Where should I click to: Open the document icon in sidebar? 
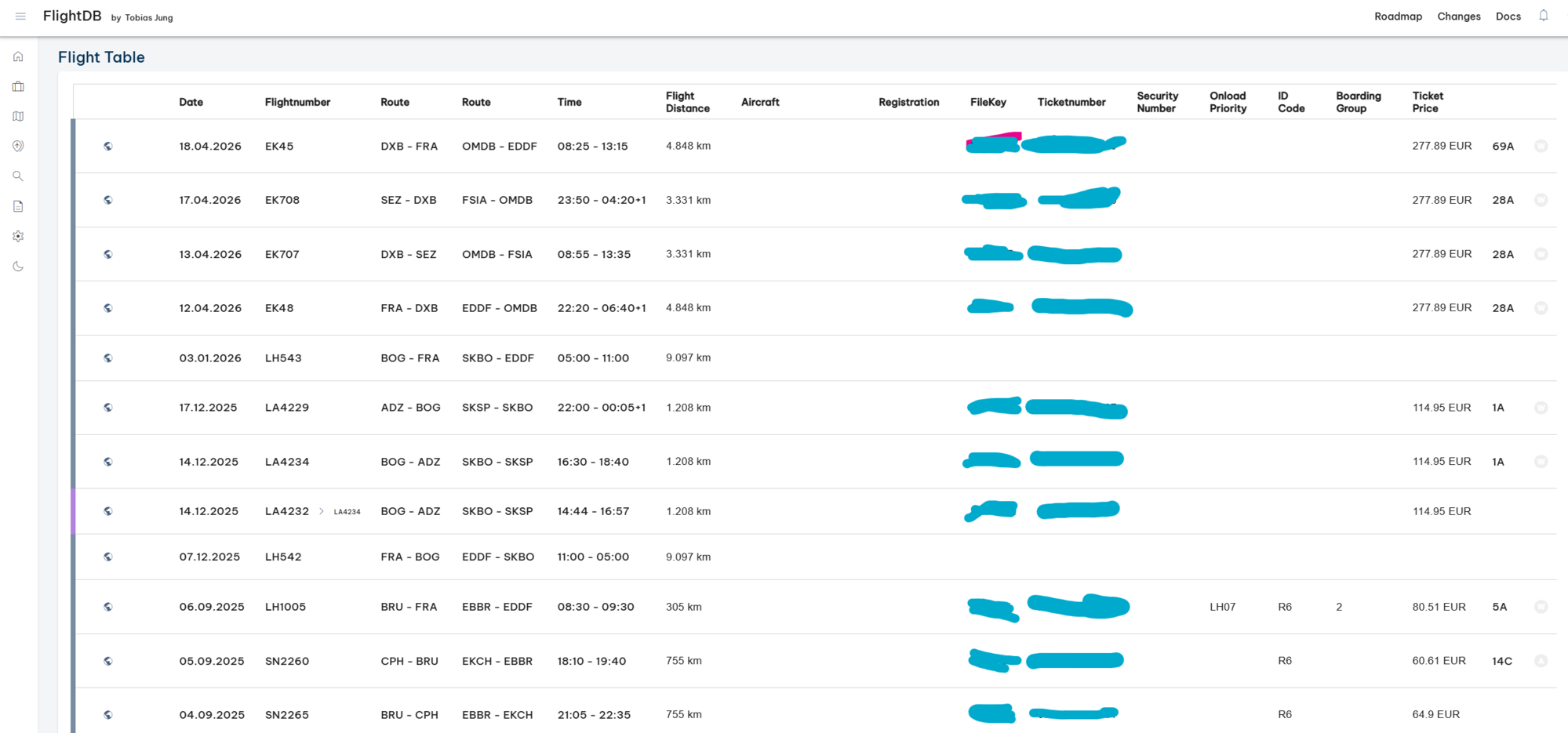(18, 206)
